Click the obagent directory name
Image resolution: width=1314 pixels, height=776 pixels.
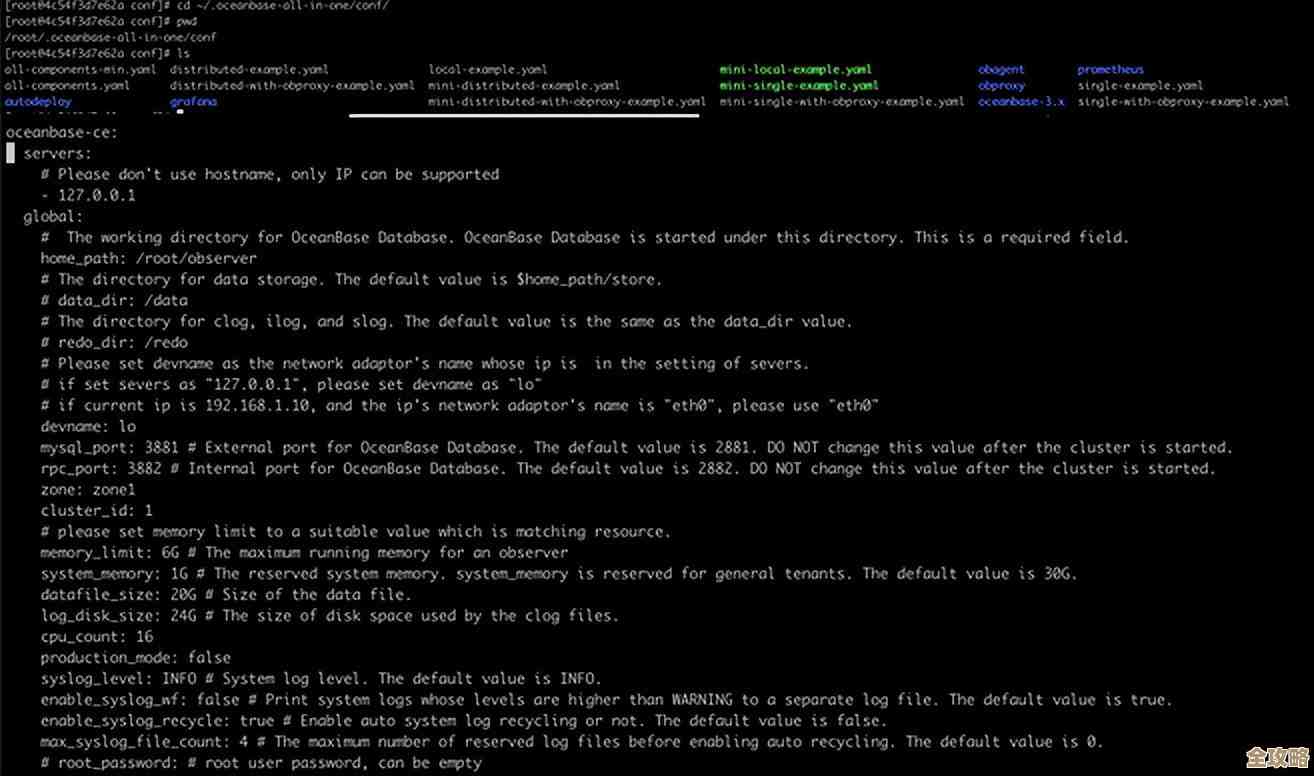point(1001,70)
